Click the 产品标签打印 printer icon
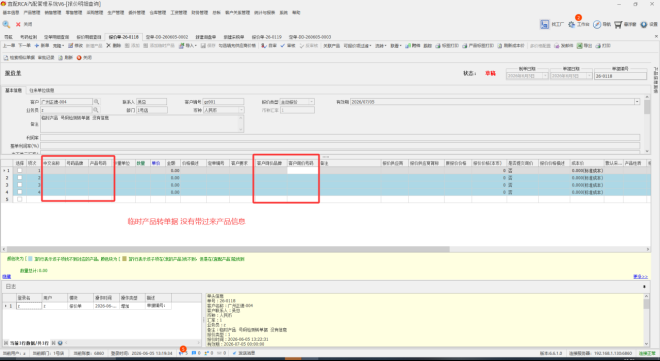The height and width of the screenshot is (361, 660). click(x=465, y=45)
